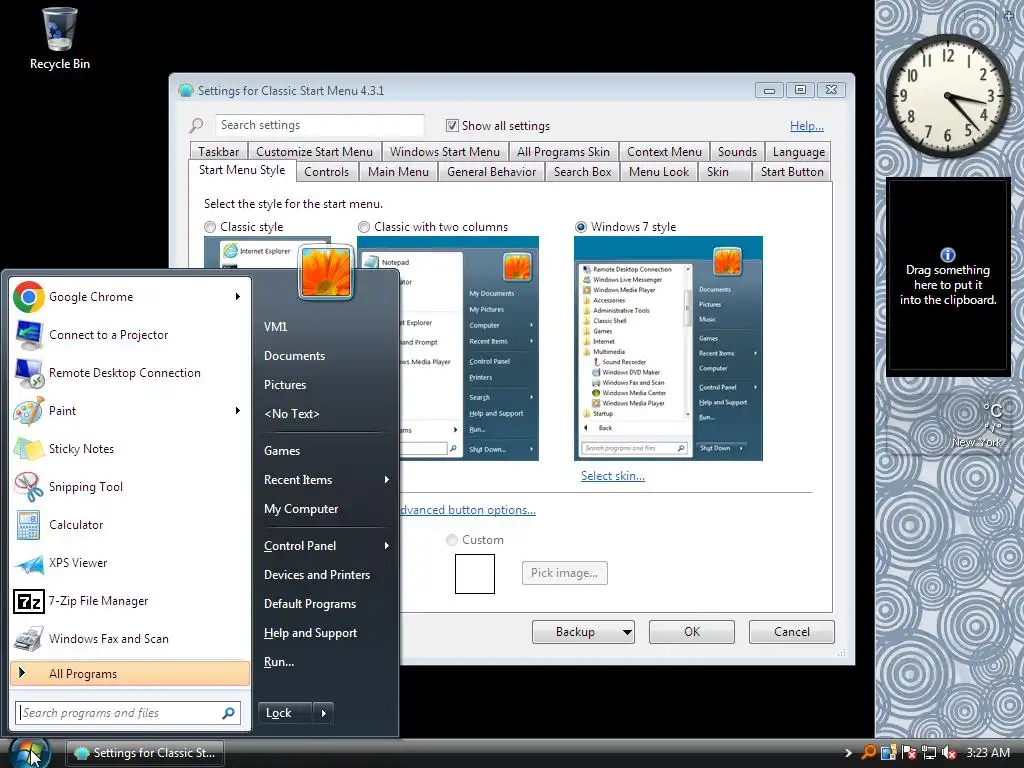Click the Lock button

pos(285,713)
